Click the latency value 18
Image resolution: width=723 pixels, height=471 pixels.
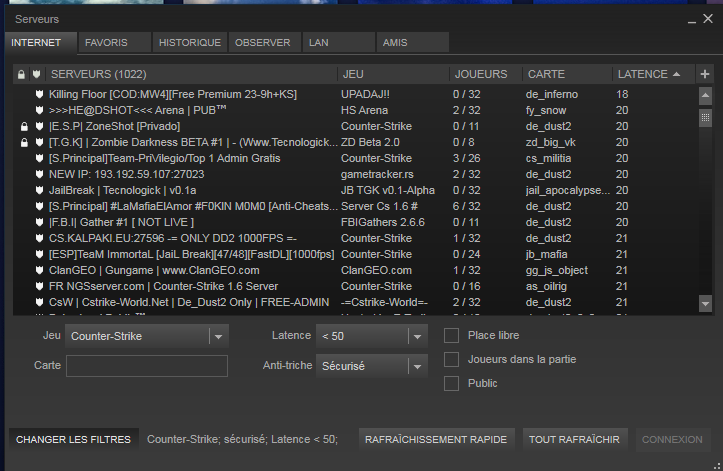(622, 95)
